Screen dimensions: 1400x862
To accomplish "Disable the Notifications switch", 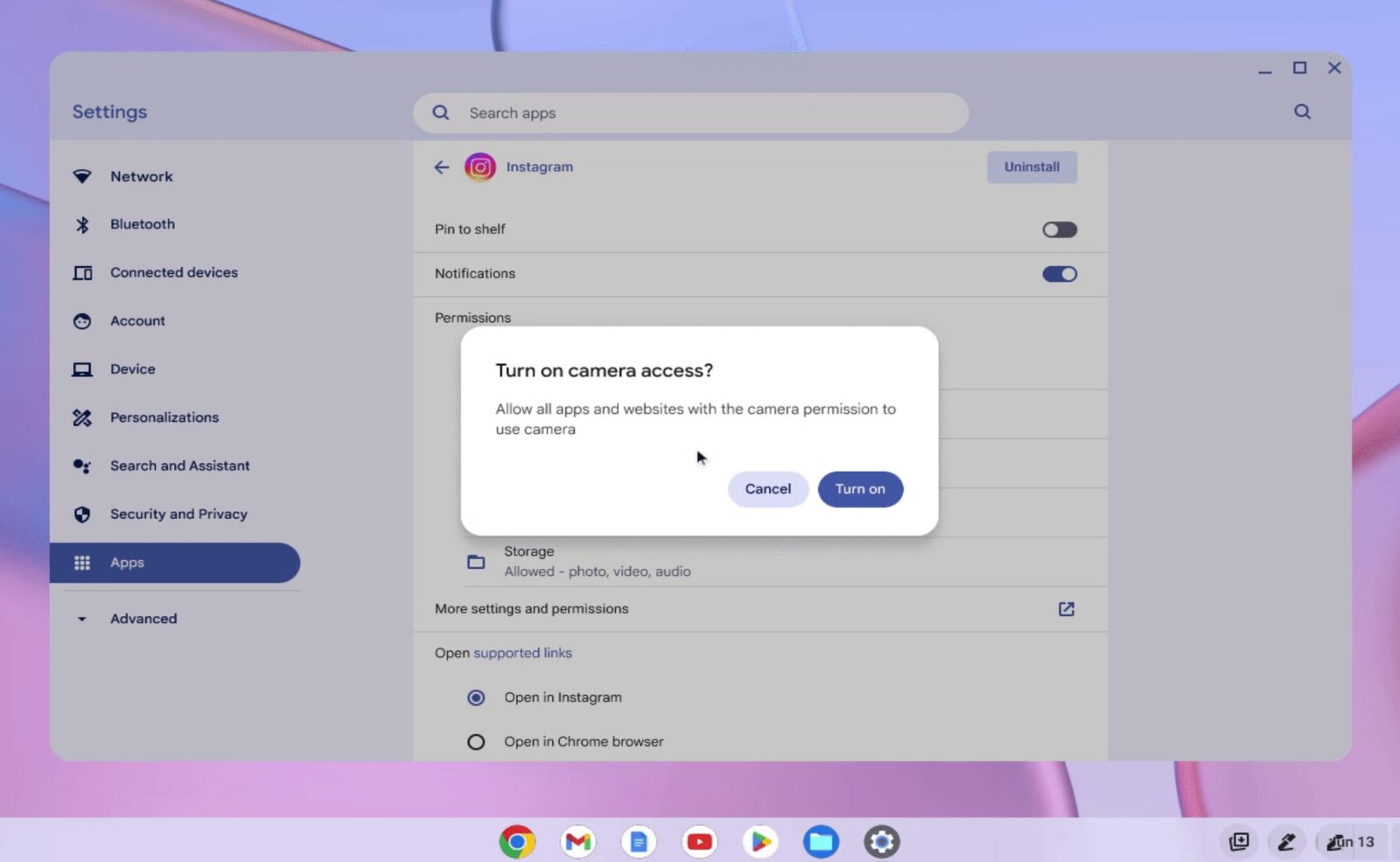I will (1059, 274).
